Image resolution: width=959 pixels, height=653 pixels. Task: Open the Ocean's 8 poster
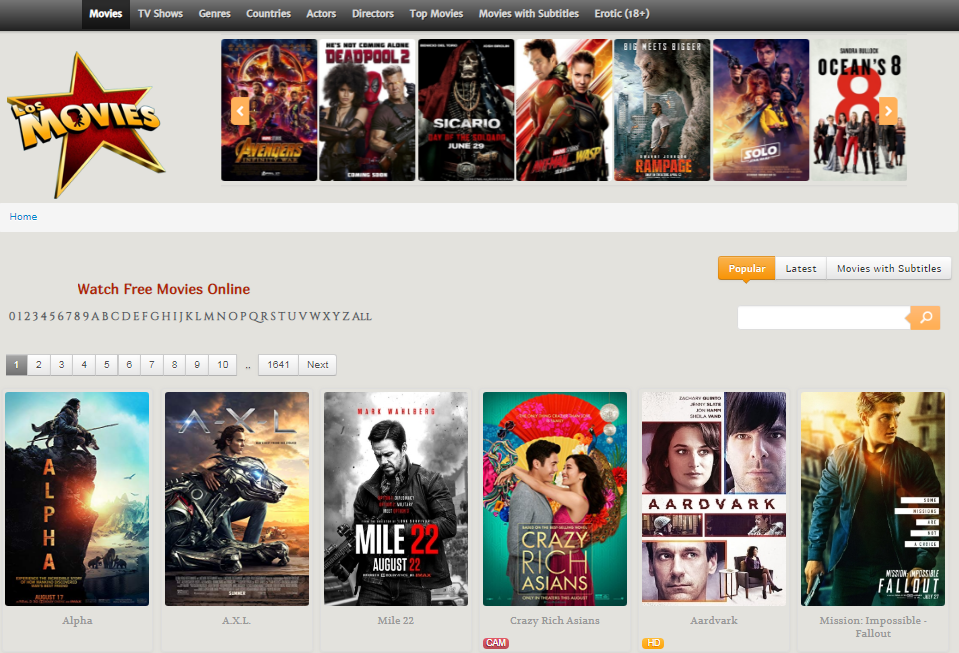[x=859, y=110]
